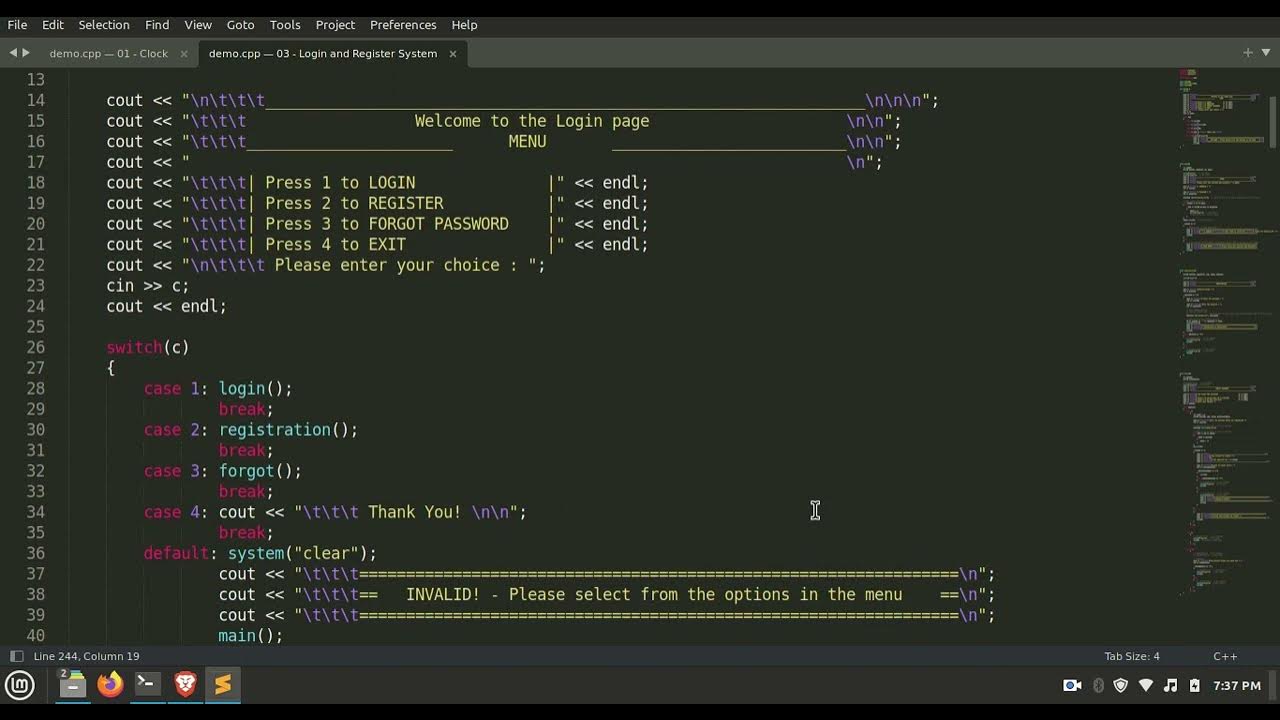Click the 'case 3: forgot();' line
Viewport: 1280px width, 720px height.
click(222, 470)
